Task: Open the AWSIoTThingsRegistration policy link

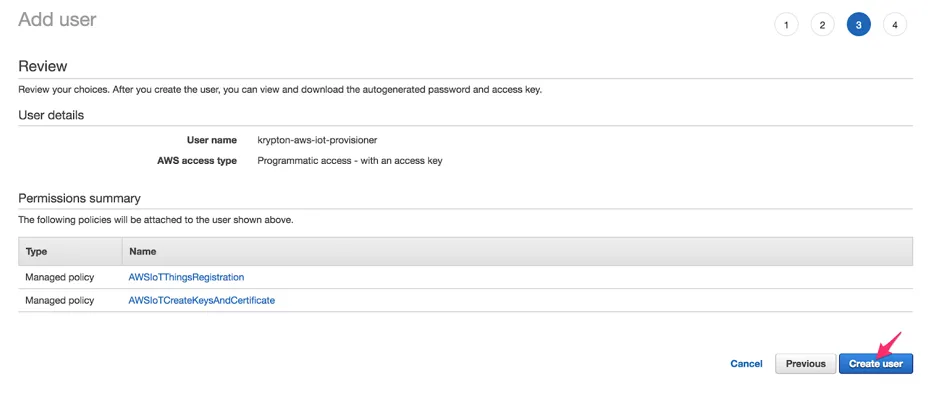Action: point(186,277)
